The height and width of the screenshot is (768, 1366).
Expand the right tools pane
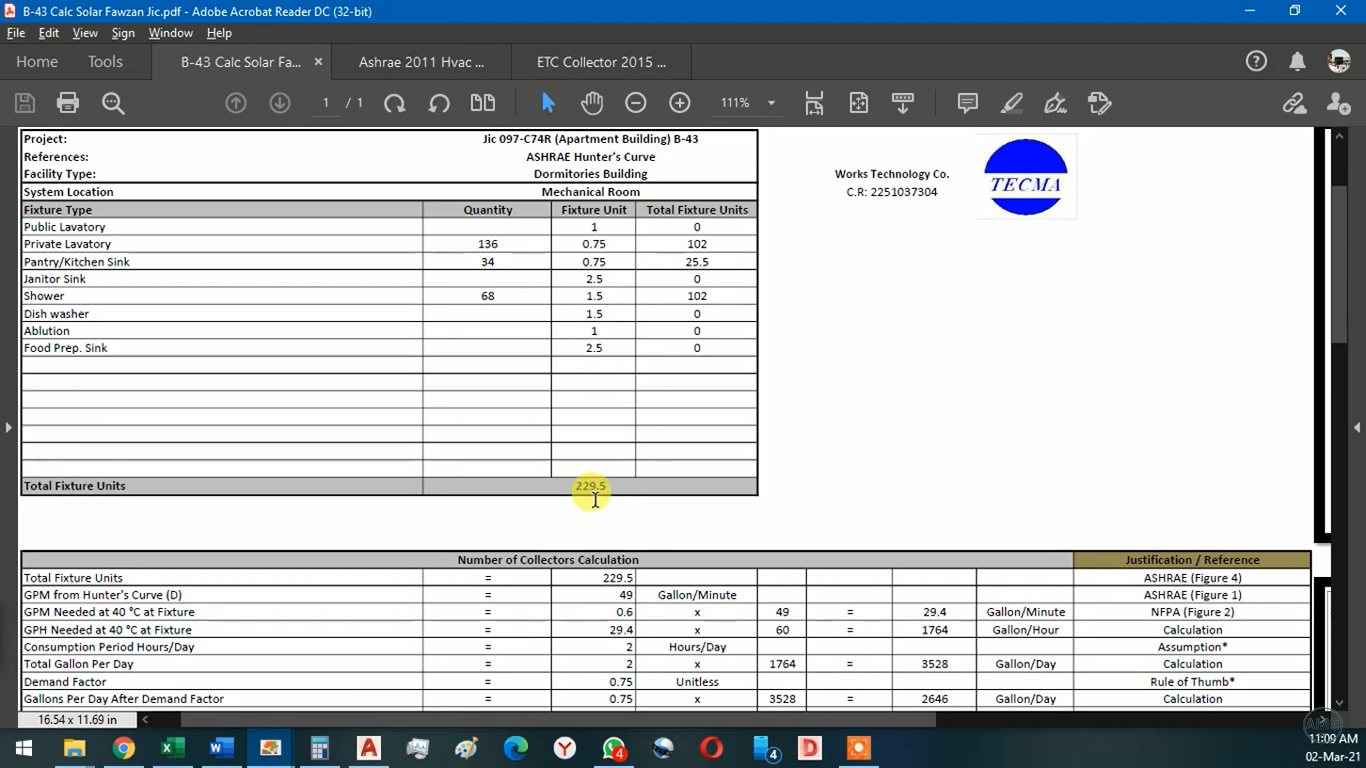(x=1357, y=427)
